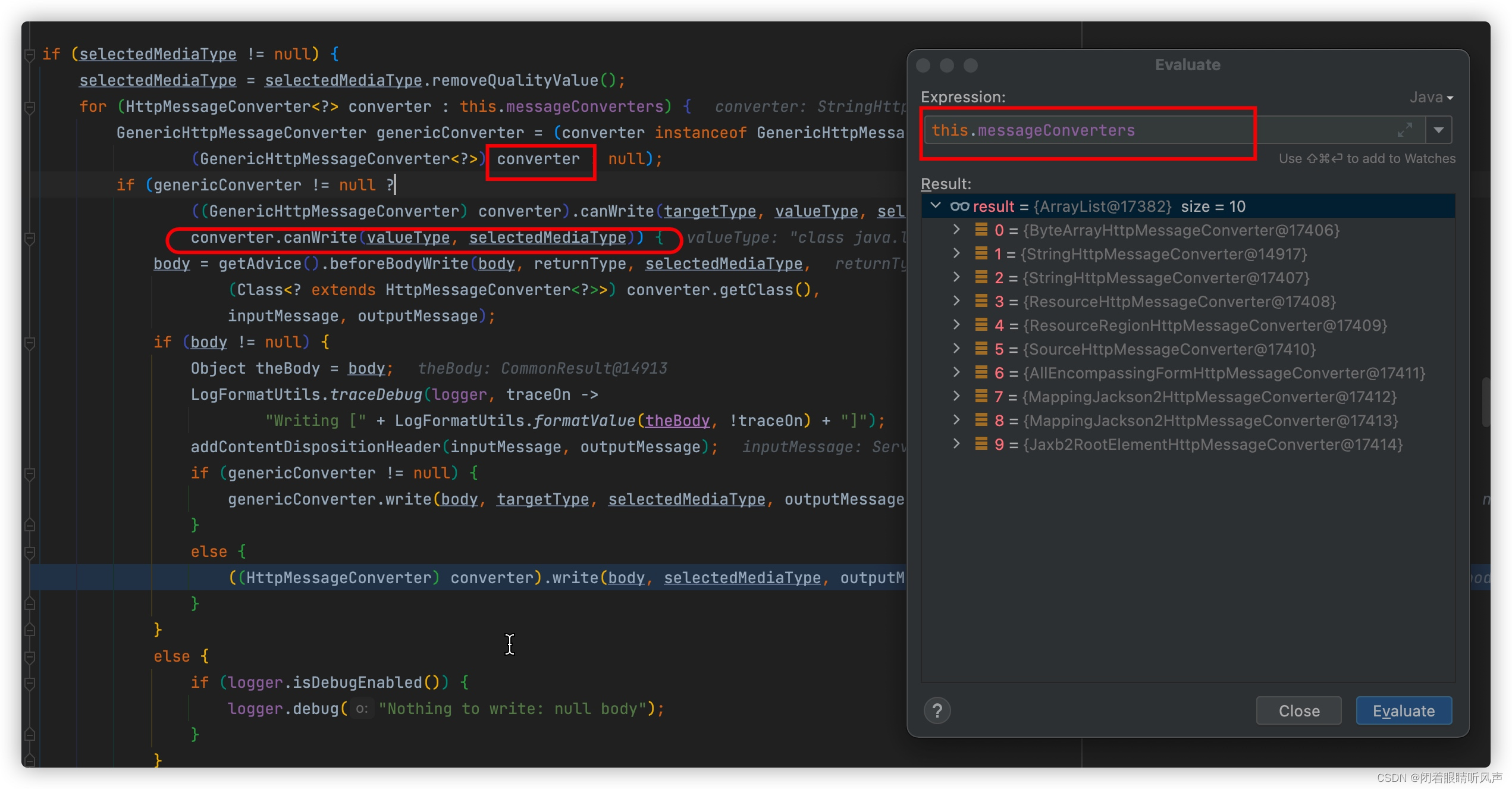Open the help question mark button
1512x789 pixels.
tap(937, 710)
